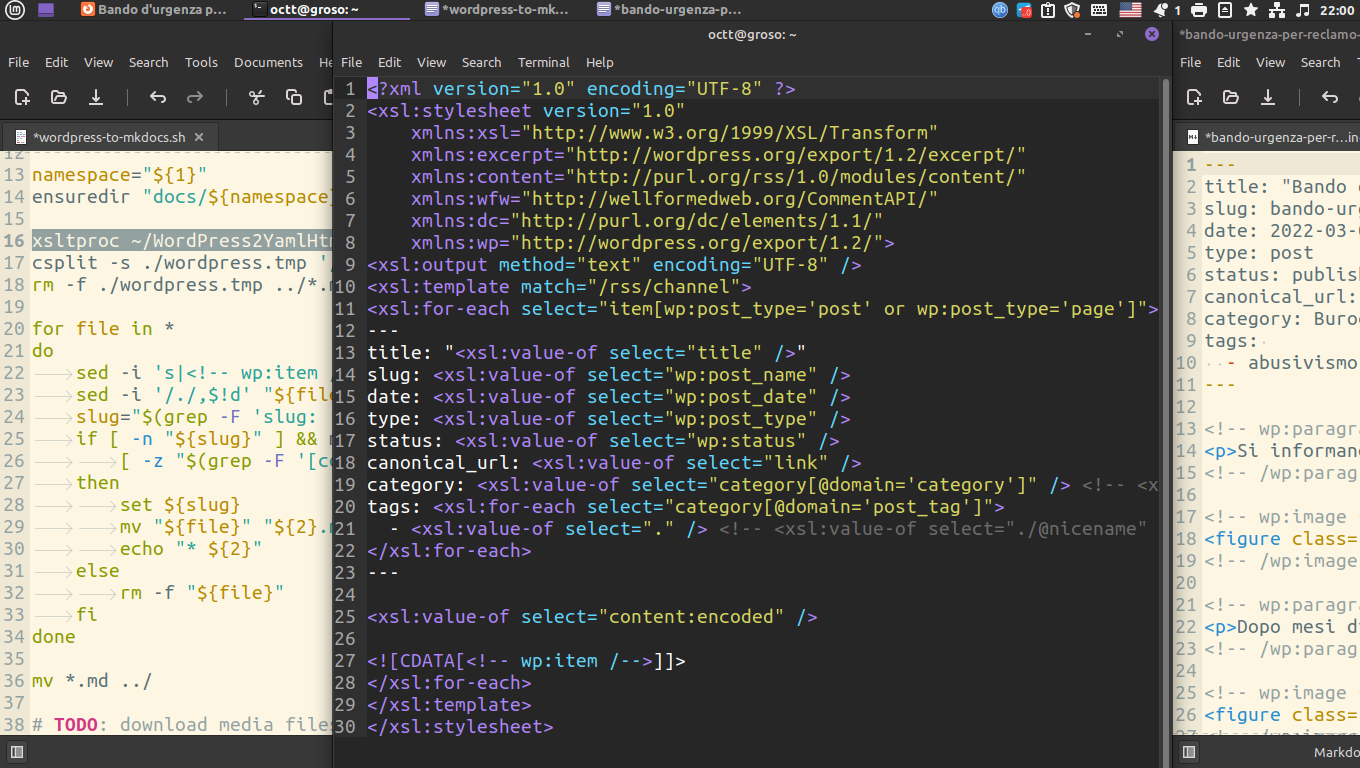Open the update manager shield icon

pyautogui.click(x=1073, y=10)
